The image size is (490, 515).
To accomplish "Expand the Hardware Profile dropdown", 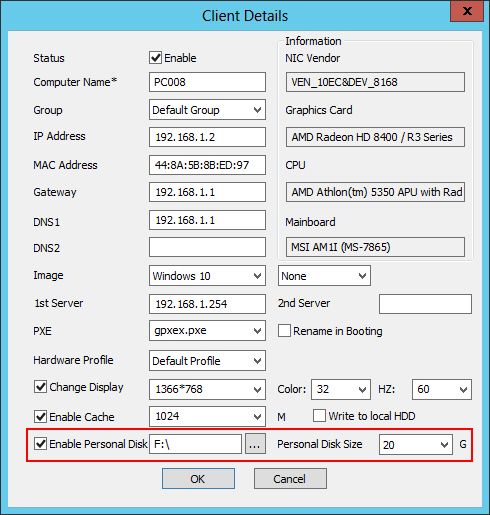I will point(207,361).
